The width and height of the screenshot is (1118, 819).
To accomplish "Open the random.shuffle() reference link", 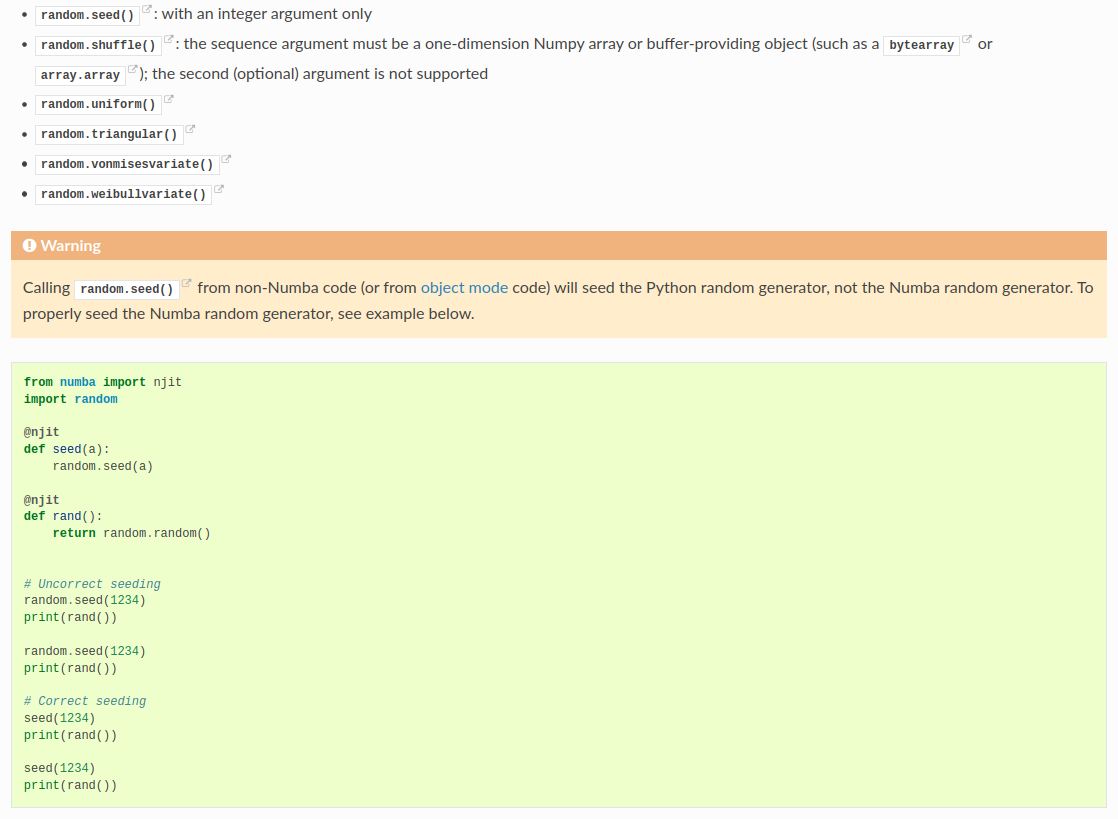I will coord(98,45).
